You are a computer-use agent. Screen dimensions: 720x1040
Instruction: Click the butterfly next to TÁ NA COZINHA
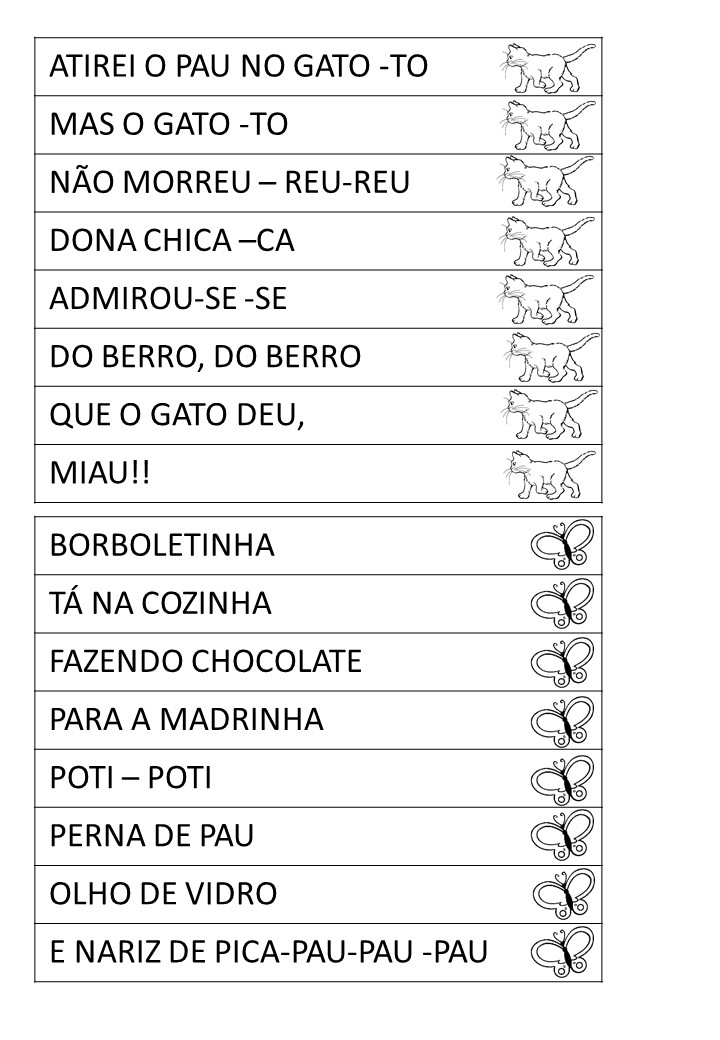(562, 604)
